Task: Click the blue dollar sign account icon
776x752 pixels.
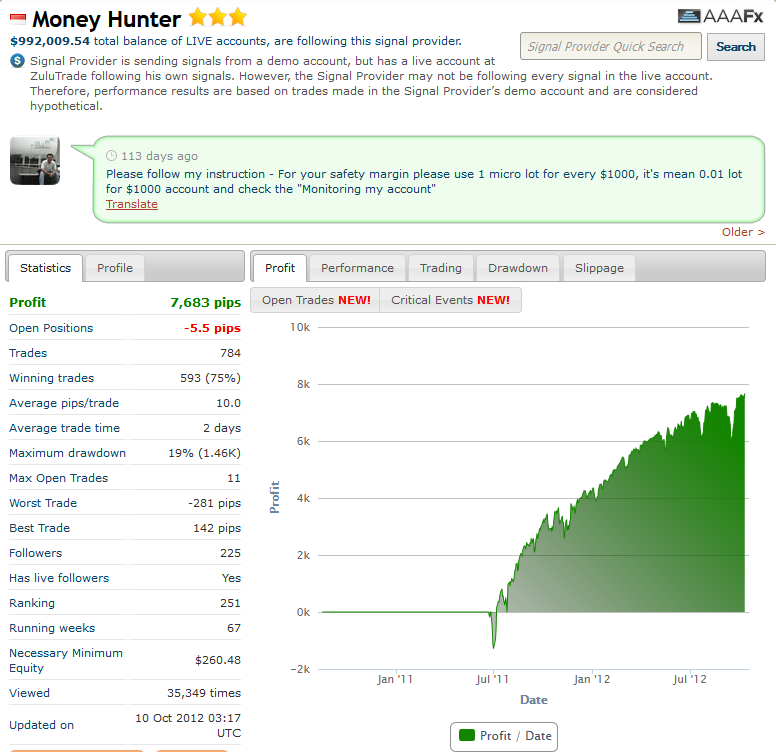Action: [17, 61]
